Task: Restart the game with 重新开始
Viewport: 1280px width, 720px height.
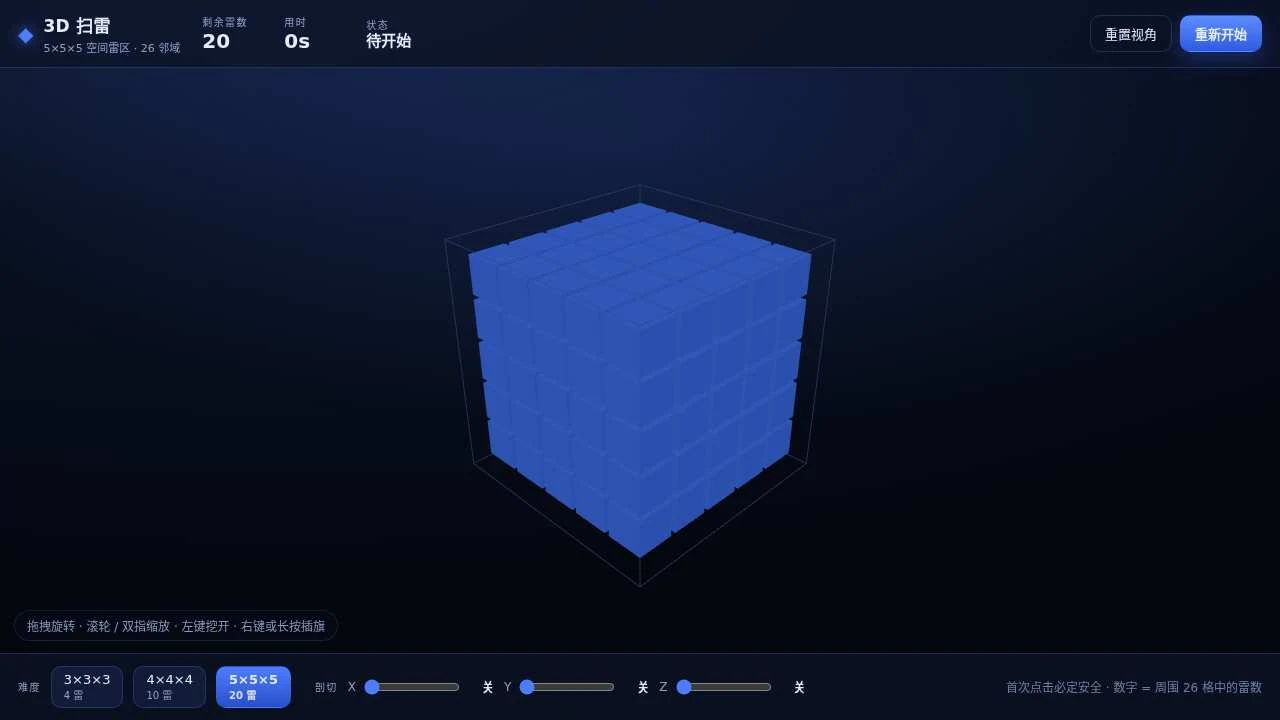Action: (1221, 34)
